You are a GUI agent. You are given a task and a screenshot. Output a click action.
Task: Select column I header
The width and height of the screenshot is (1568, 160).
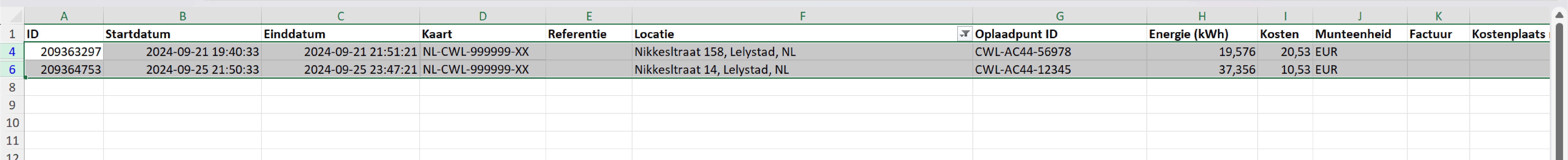(1285, 17)
